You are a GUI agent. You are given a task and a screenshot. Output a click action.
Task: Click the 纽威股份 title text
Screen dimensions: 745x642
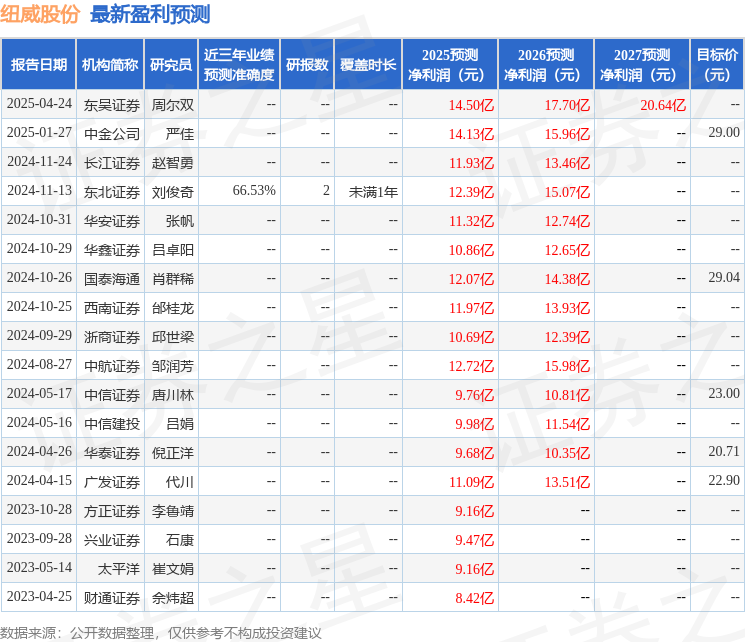coord(40,14)
